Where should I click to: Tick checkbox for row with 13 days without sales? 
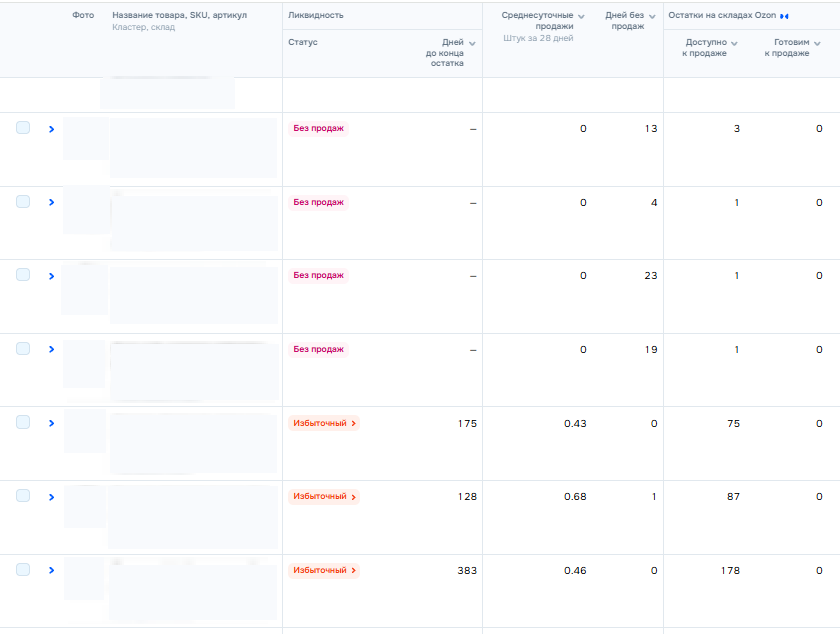(x=23, y=128)
